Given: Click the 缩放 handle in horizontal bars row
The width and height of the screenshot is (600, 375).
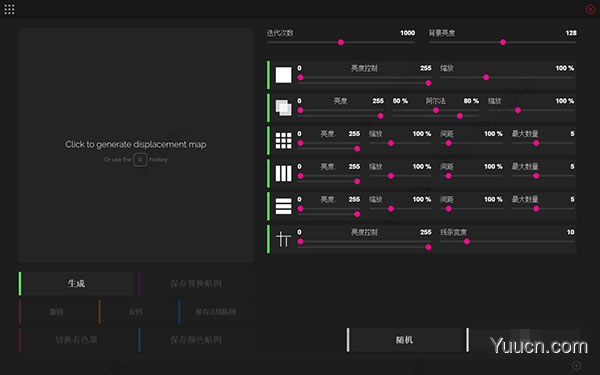Looking at the screenshot, I should tap(391, 209).
